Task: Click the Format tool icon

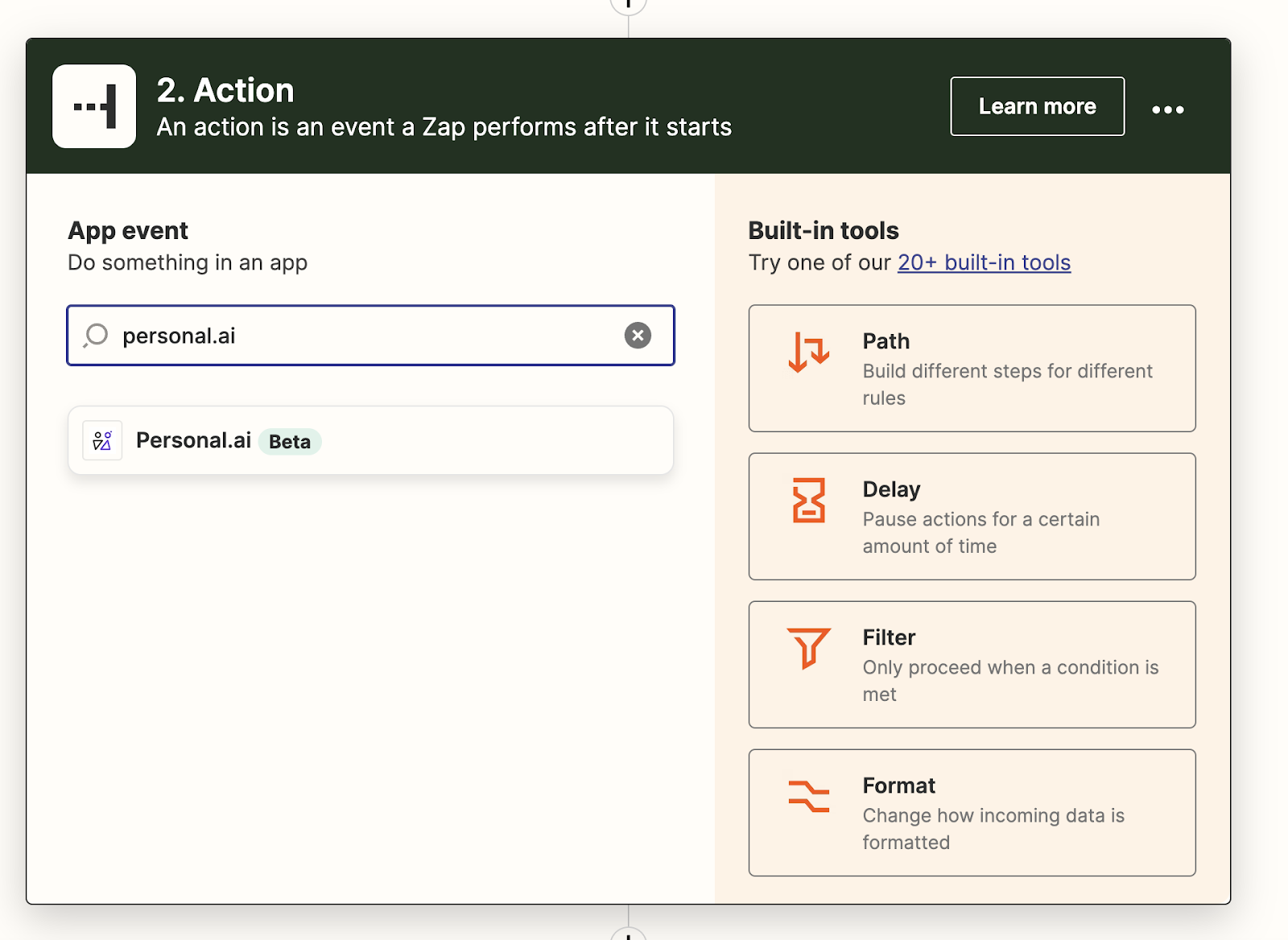Action: (808, 796)
